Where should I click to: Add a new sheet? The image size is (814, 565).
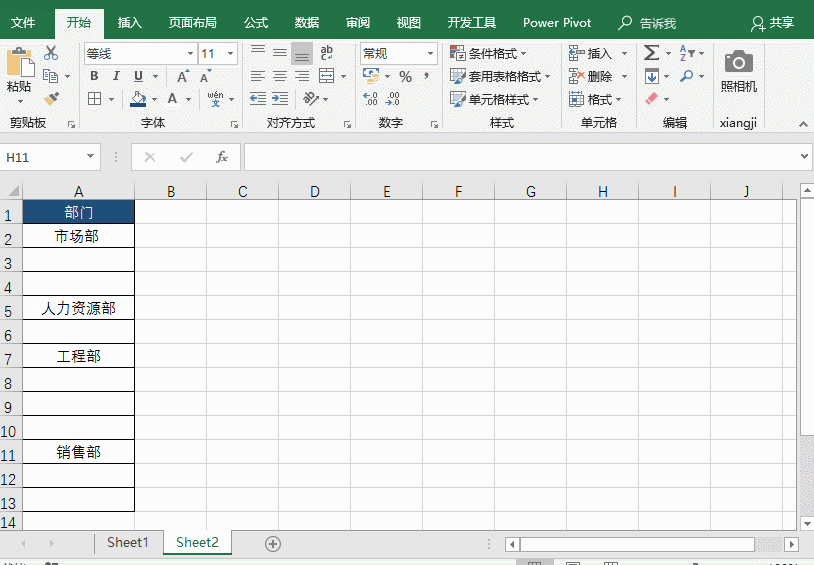click(273, 544)
